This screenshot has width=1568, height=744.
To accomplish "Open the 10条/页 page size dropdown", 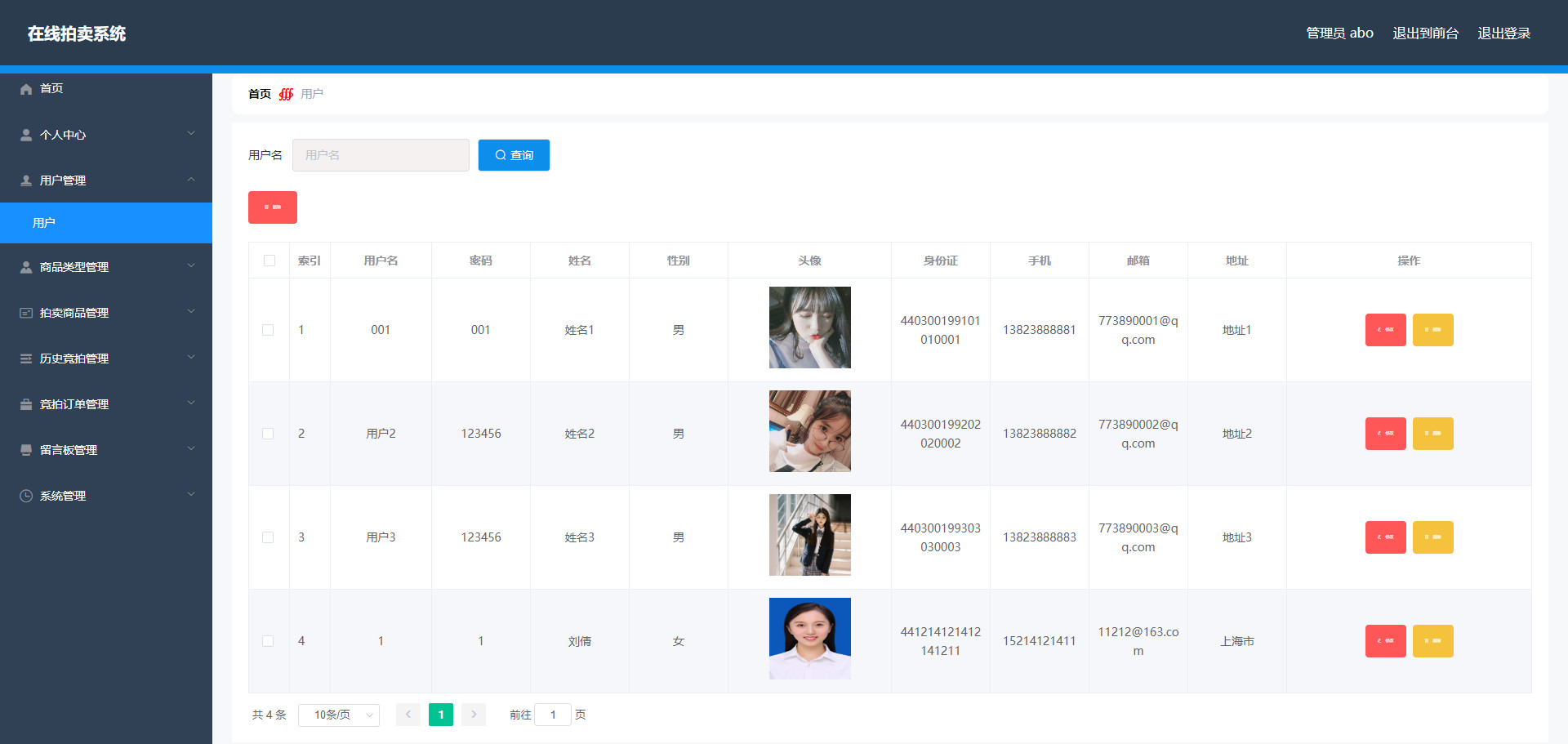I will tap(339, 715).
